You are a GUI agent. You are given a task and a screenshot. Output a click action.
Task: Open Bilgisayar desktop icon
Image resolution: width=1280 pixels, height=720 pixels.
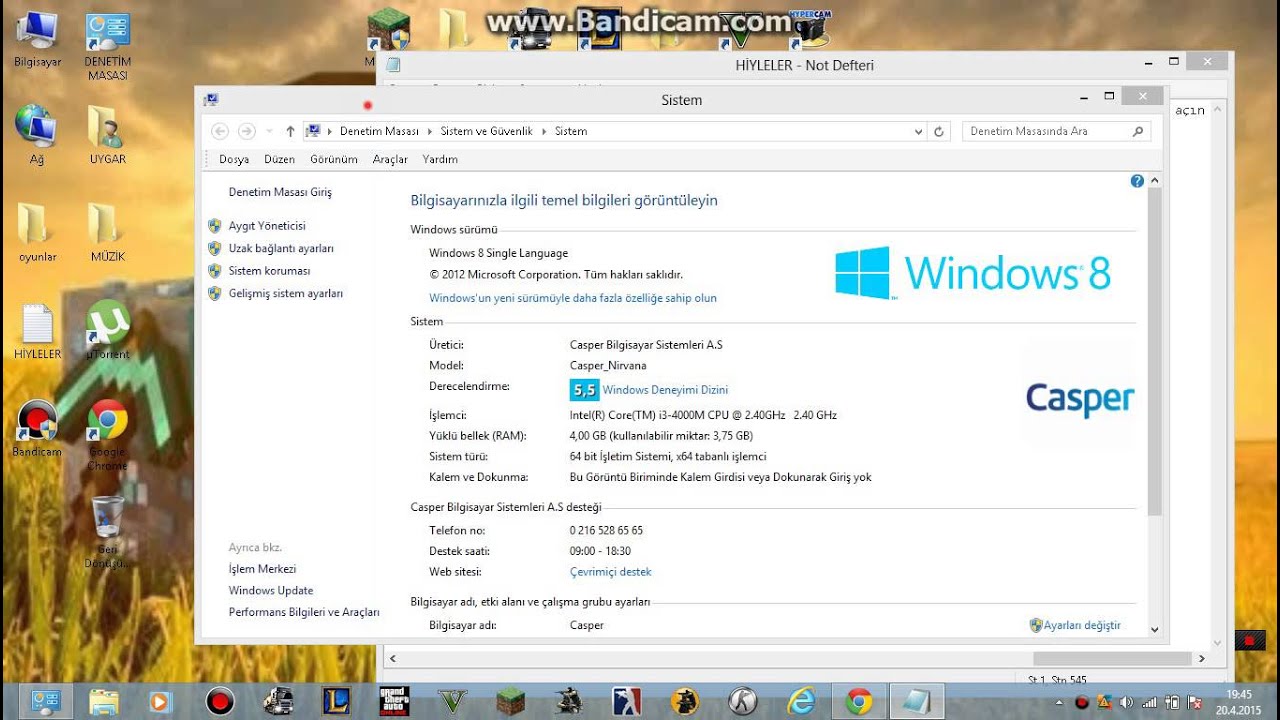tap(37, 40)
